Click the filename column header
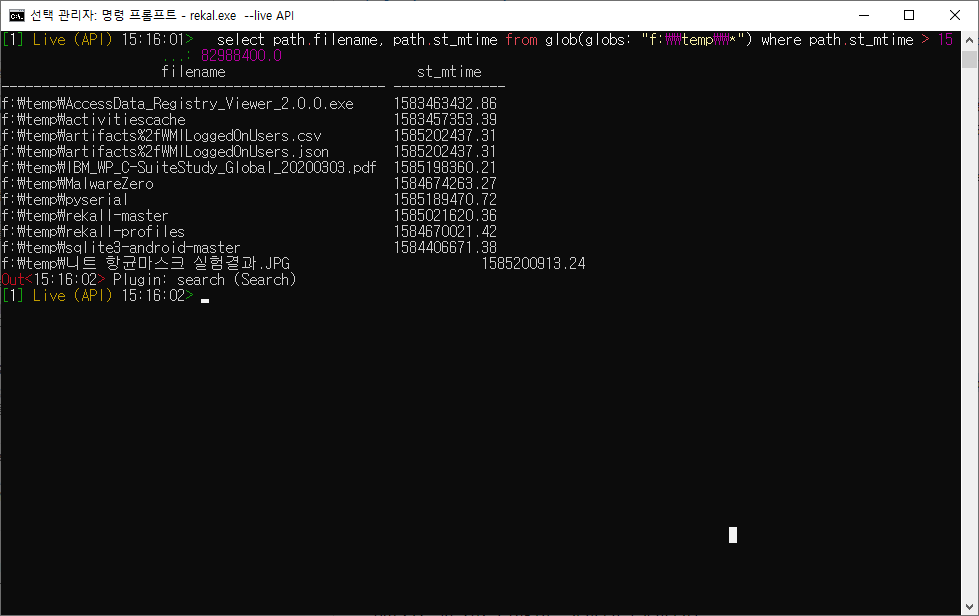This screenshot has height=616, width=979. tap(194, 72)
